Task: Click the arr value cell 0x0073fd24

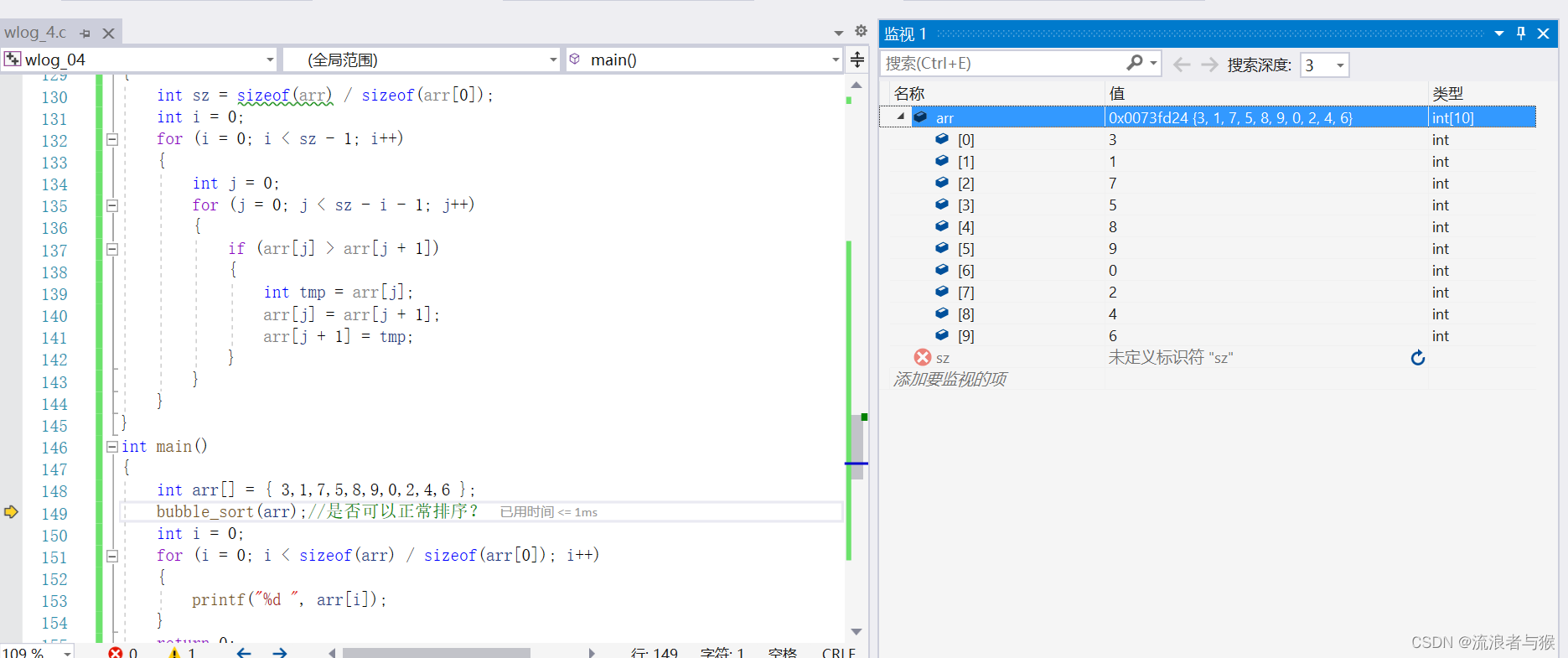Action: tap(1266, 117)
